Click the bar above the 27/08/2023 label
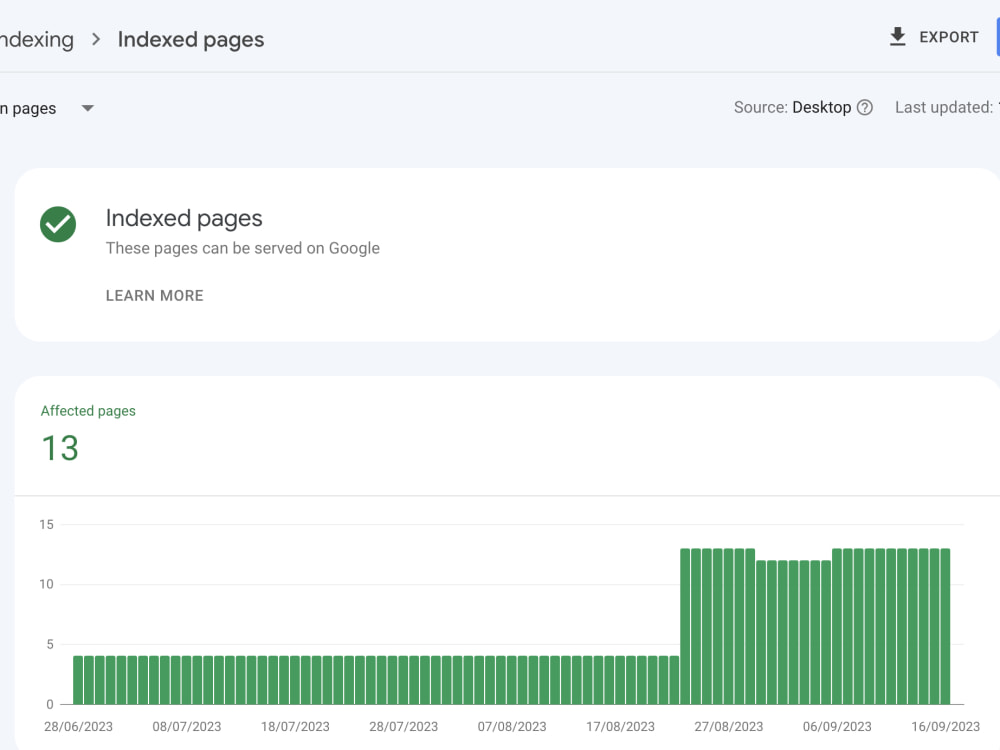The width and height of the screenshot is (1000, 750). point(729,626)
